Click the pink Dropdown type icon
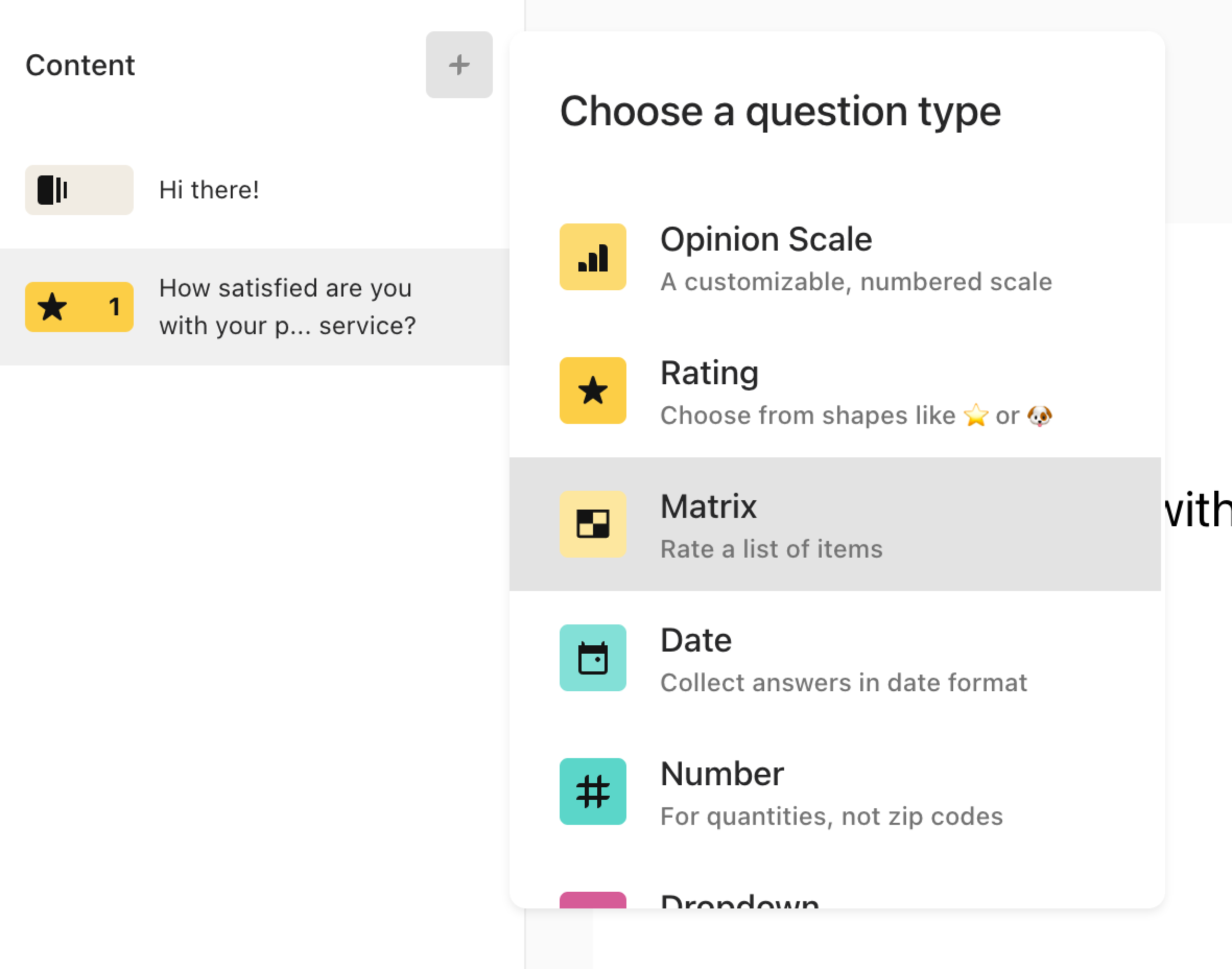1232x969 pixels. pyautogui.click(x=593, y=901)
